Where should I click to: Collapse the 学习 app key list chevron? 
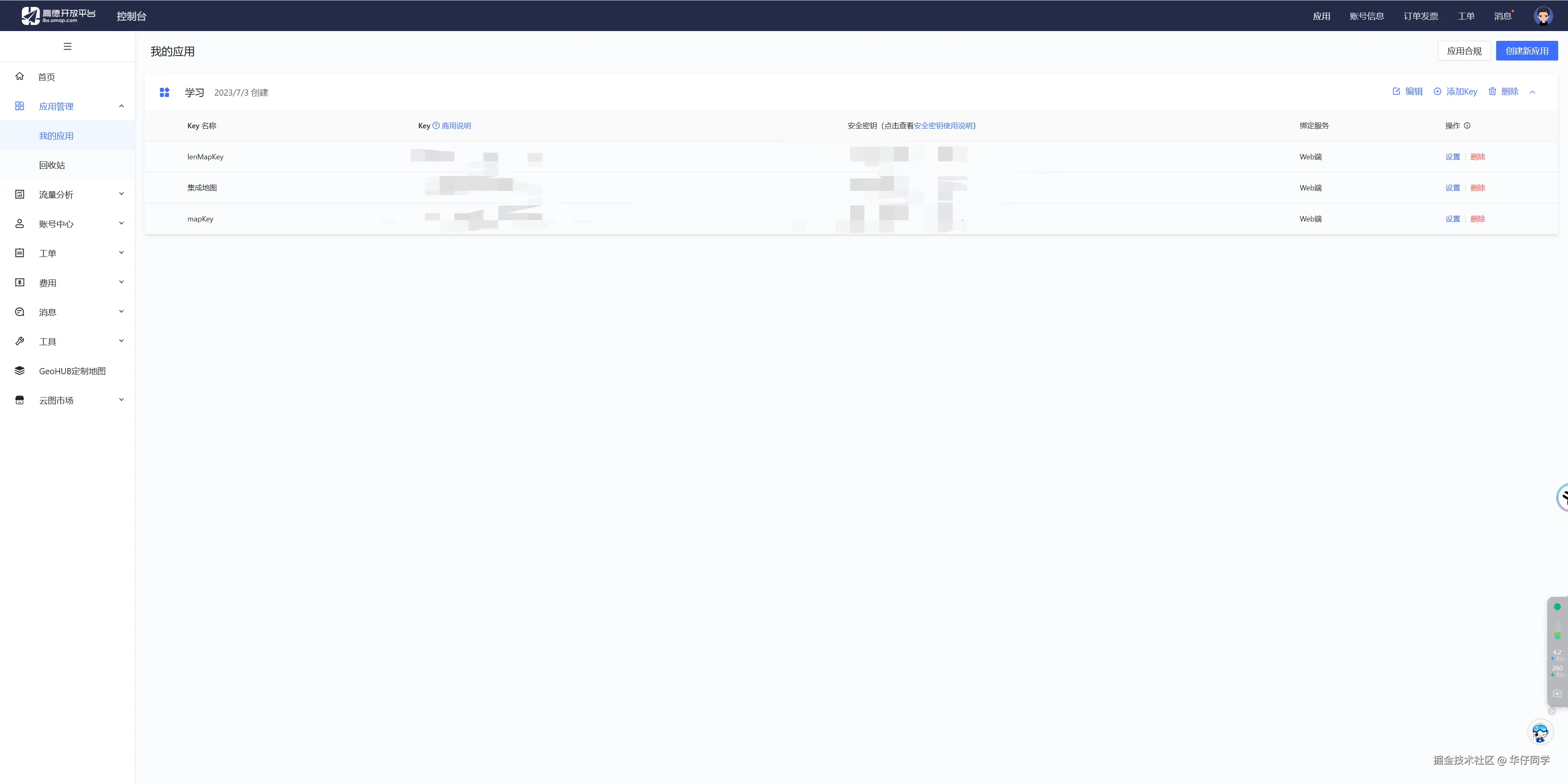(x=1533, y=92)
